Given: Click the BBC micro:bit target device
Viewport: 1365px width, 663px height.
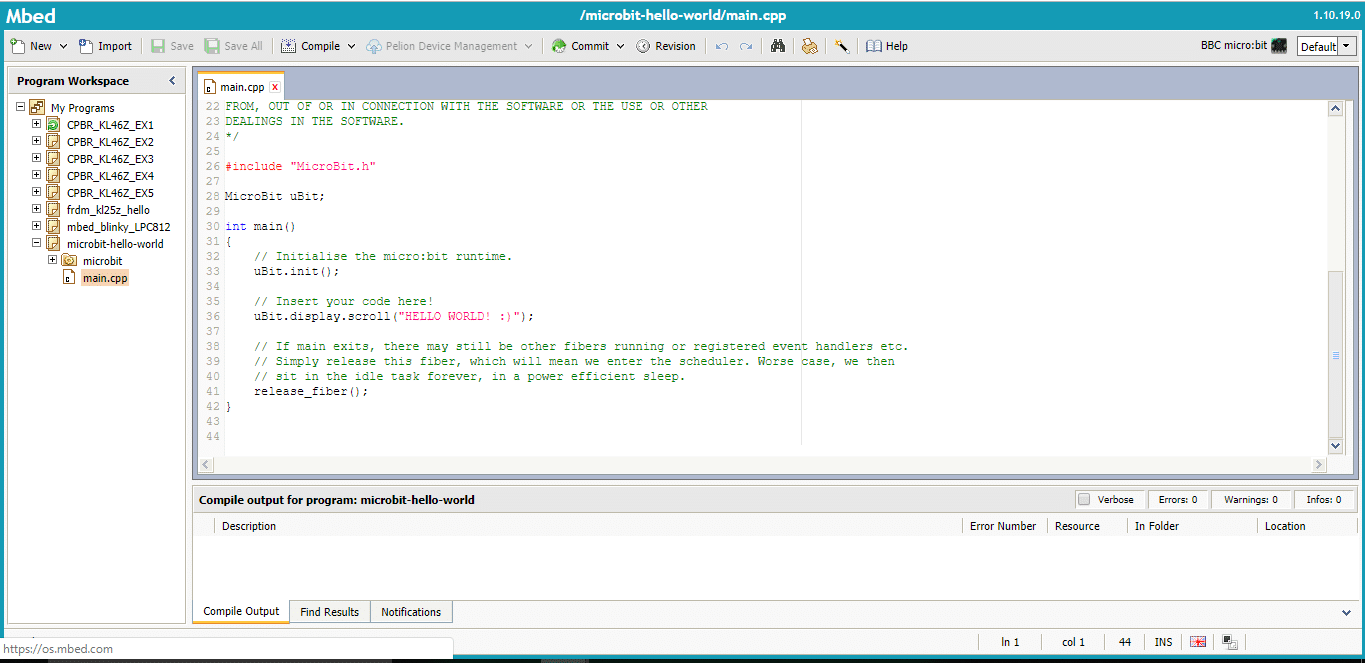Looking at the screenshot, I should [x=1244, y=46].
